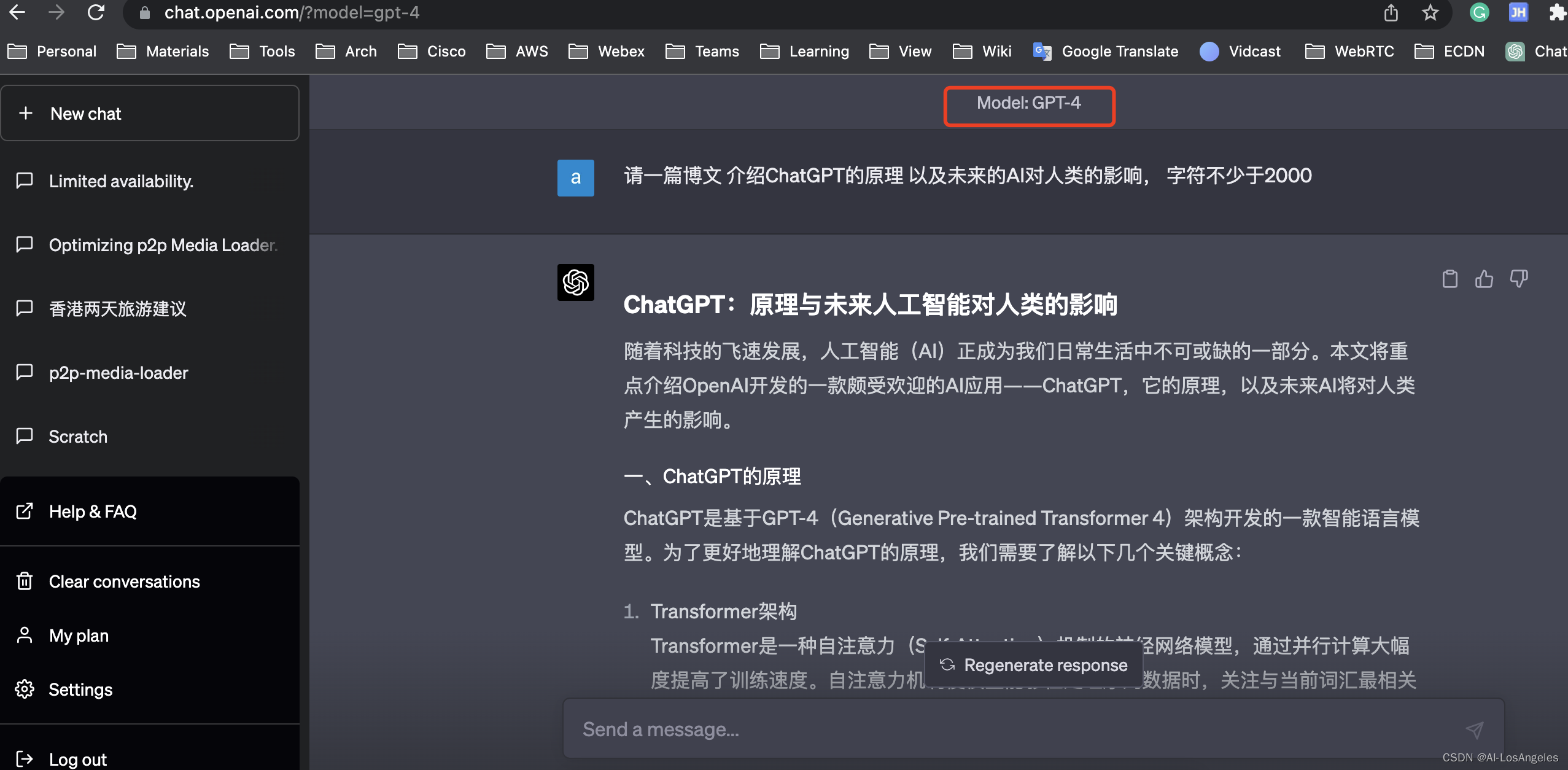Go back with browser back arrow
The width and height of the screenshot is (1568, 770).
click(x=17, y=12)
